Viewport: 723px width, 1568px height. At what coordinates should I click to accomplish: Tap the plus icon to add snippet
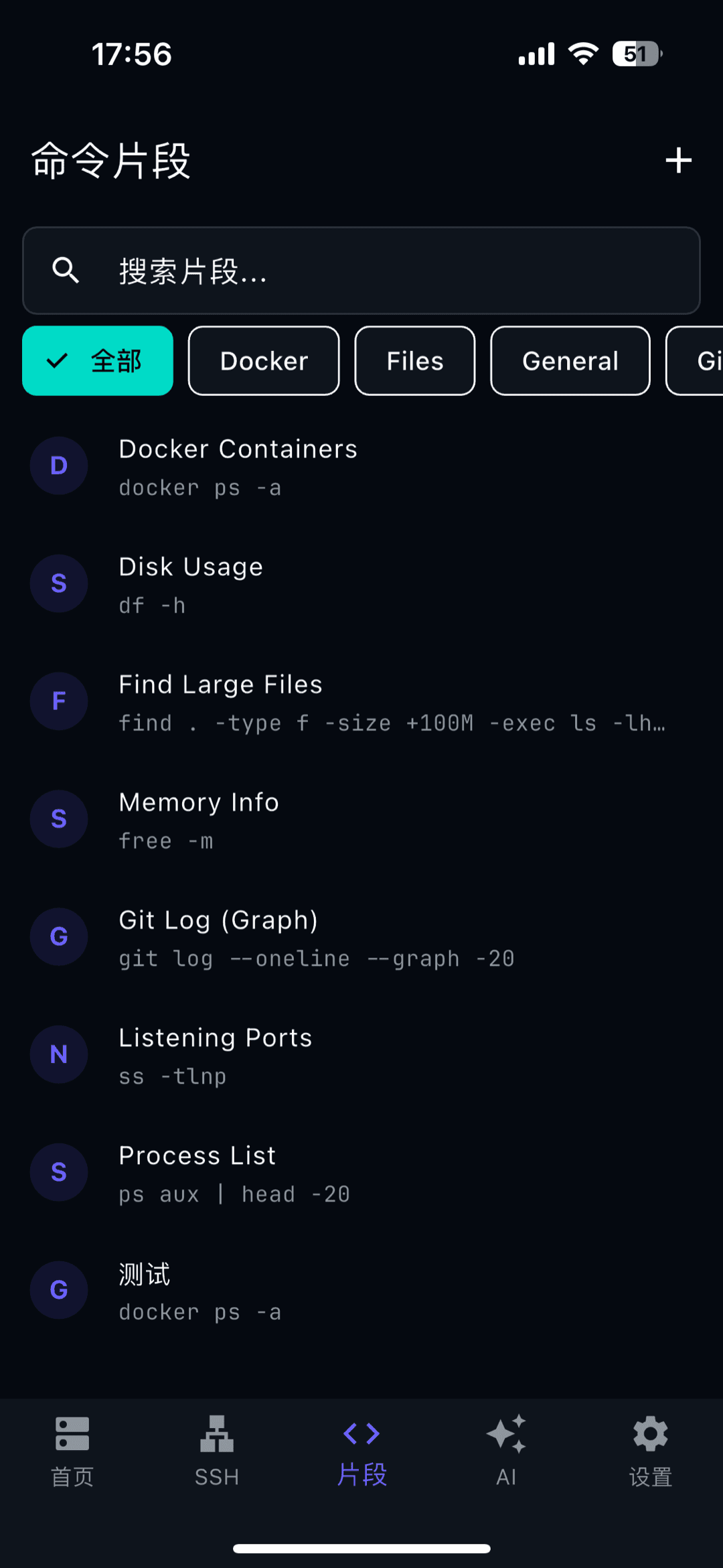678,161
